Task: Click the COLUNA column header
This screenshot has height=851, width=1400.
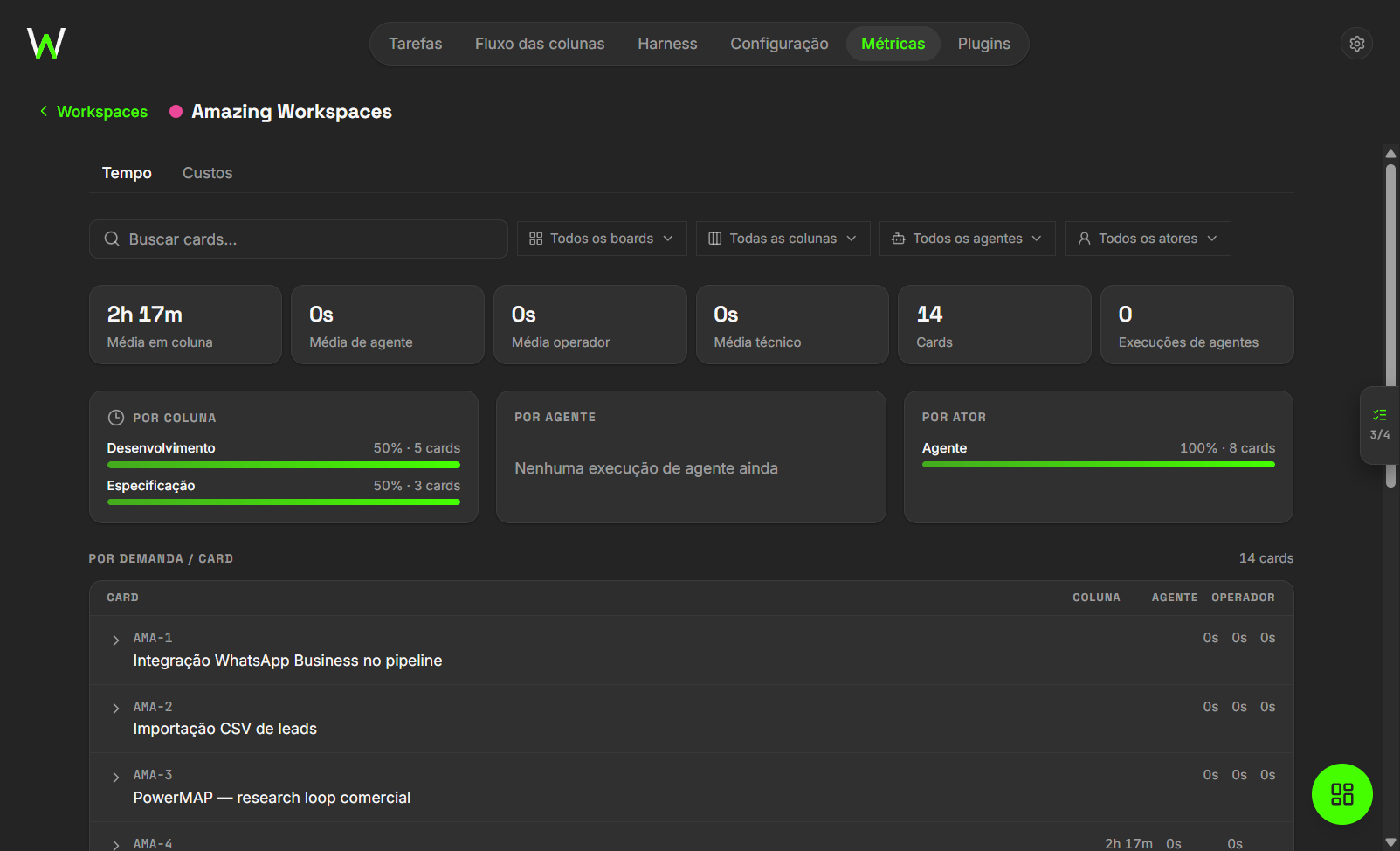Action: (1096, 598)
